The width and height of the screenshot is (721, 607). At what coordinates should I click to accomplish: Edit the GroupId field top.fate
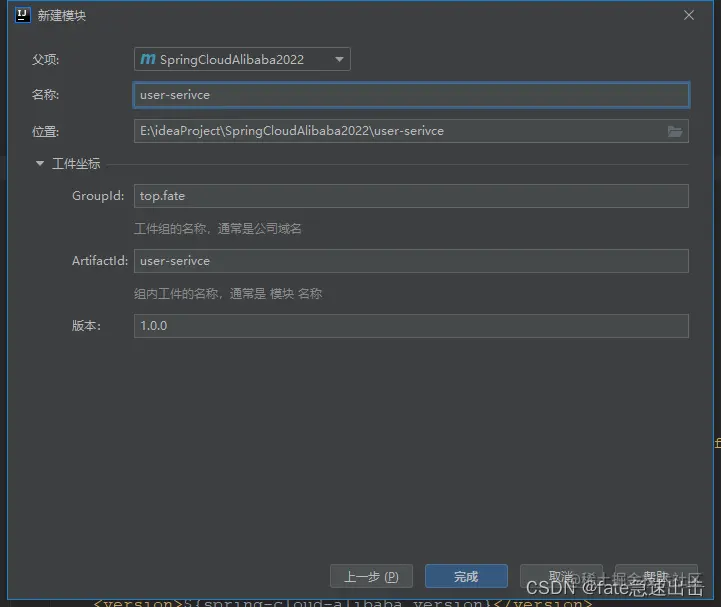point(411,196)
